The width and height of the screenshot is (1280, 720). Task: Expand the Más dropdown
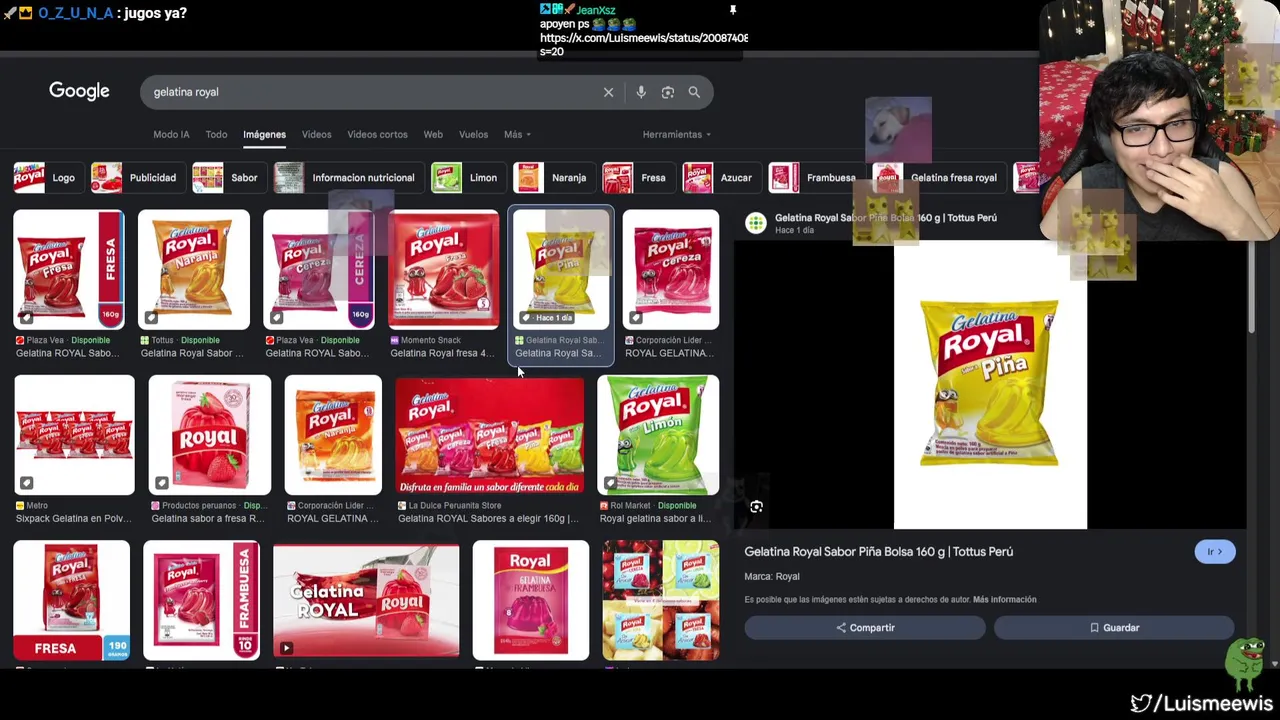tap(517, 134)
